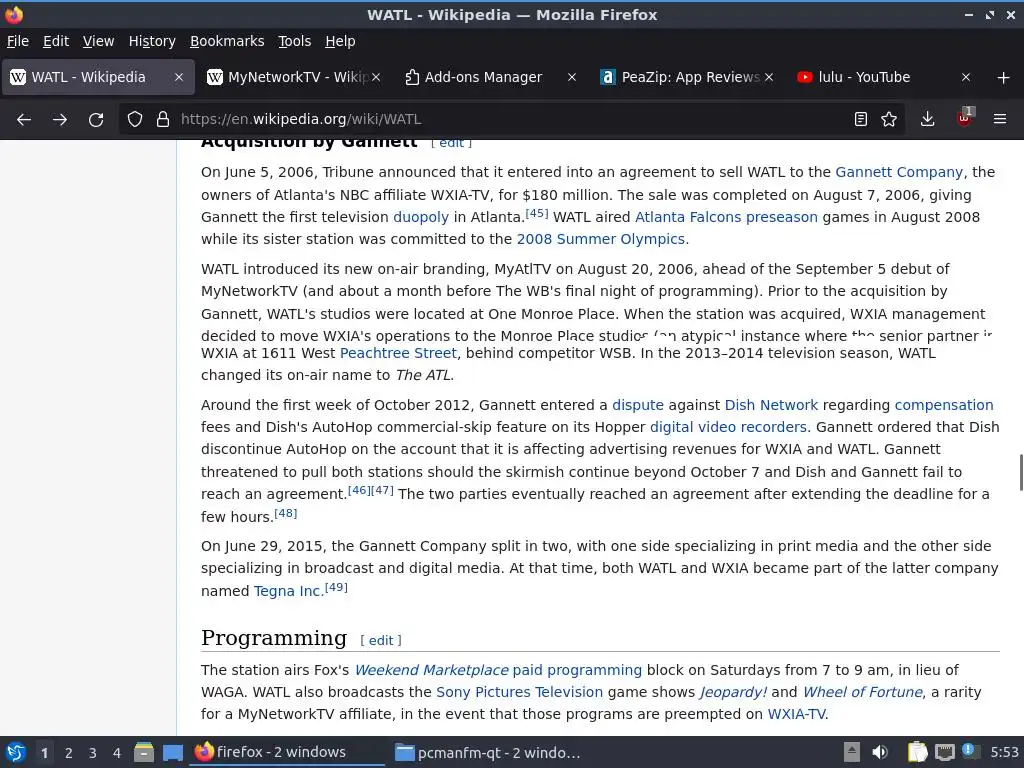Switch to pcmanfm-qt taskbar windows
The height and width of the screenshot is (768, 1024).
coord(488,753)
